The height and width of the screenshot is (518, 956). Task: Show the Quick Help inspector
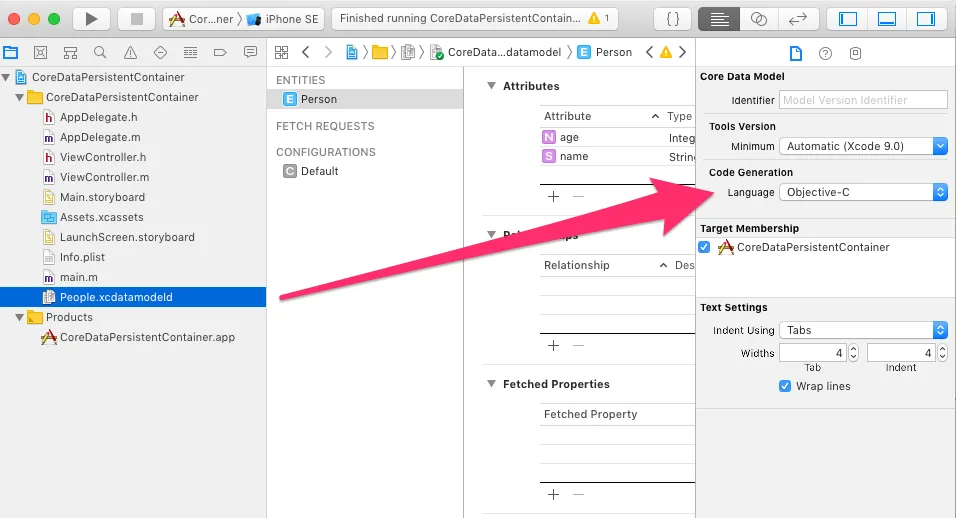[x=825, y=54]
